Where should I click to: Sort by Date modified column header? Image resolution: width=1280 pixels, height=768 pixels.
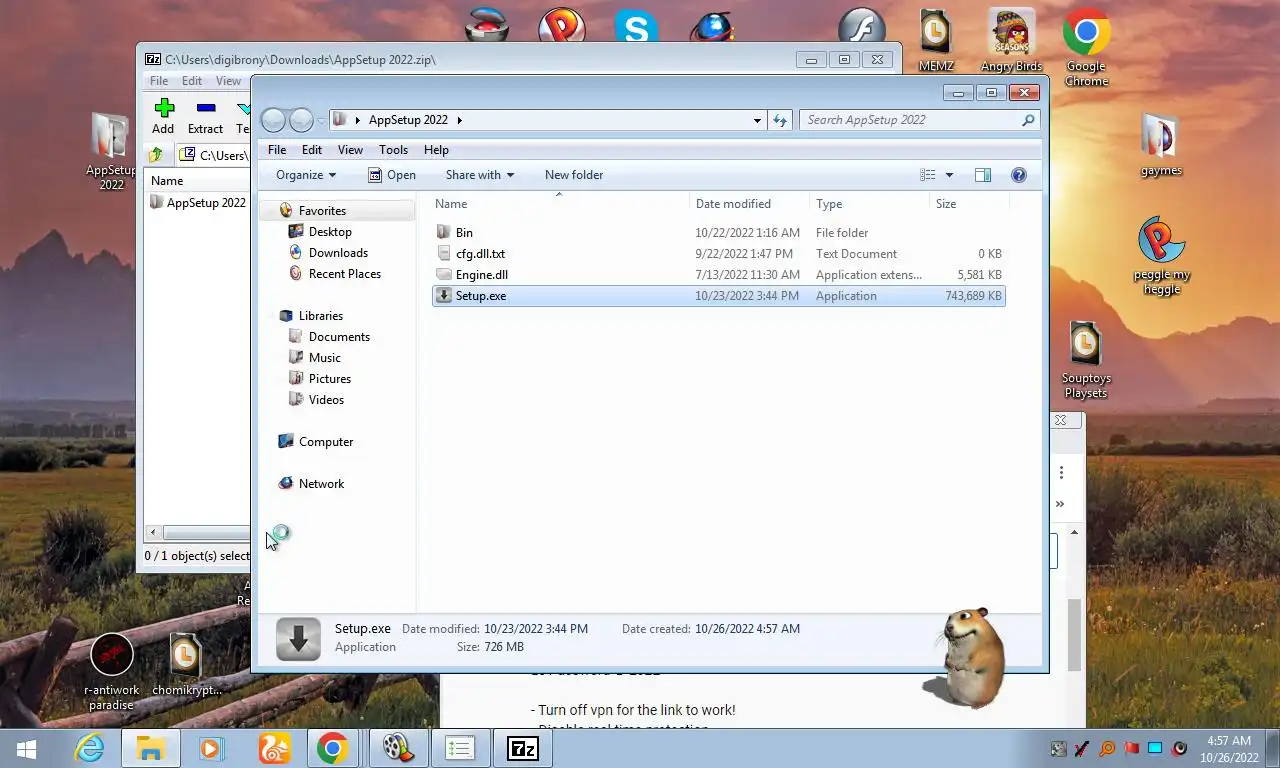[750, 204]
